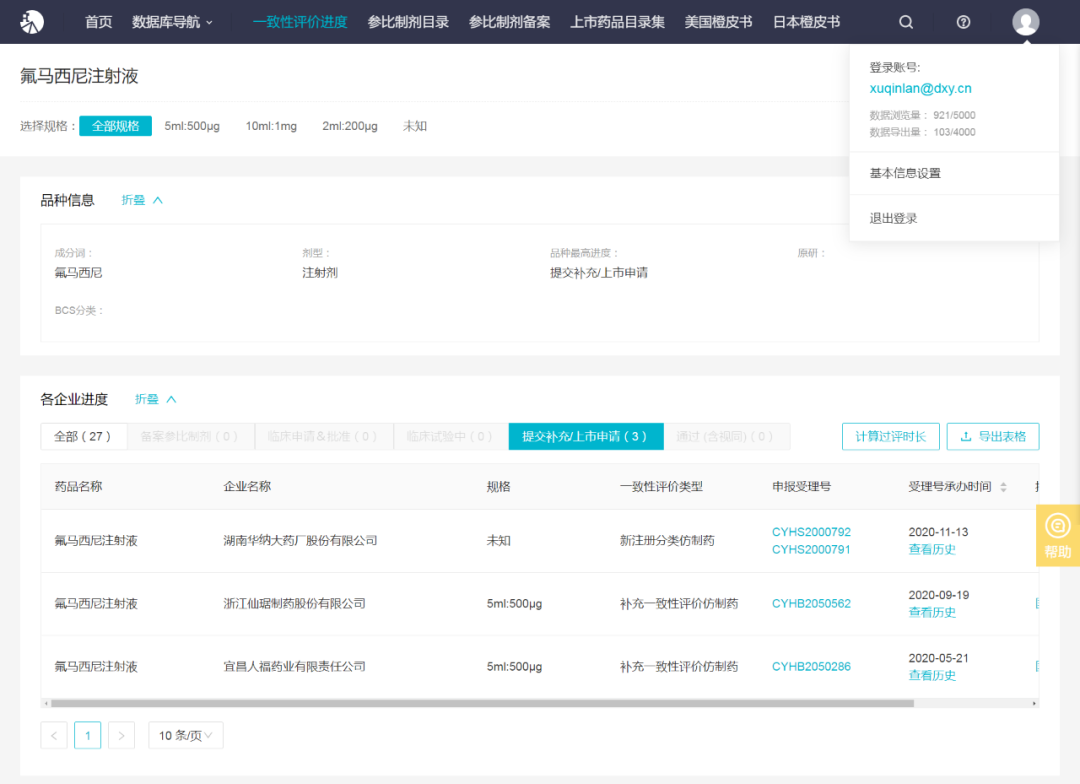Go to previous page arrow

(x=54, y=736)
